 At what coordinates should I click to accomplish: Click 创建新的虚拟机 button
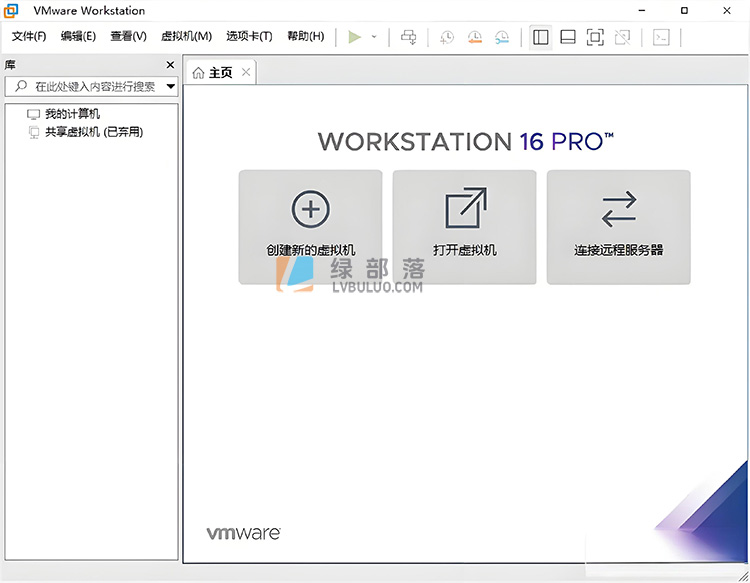coord(310,227)
